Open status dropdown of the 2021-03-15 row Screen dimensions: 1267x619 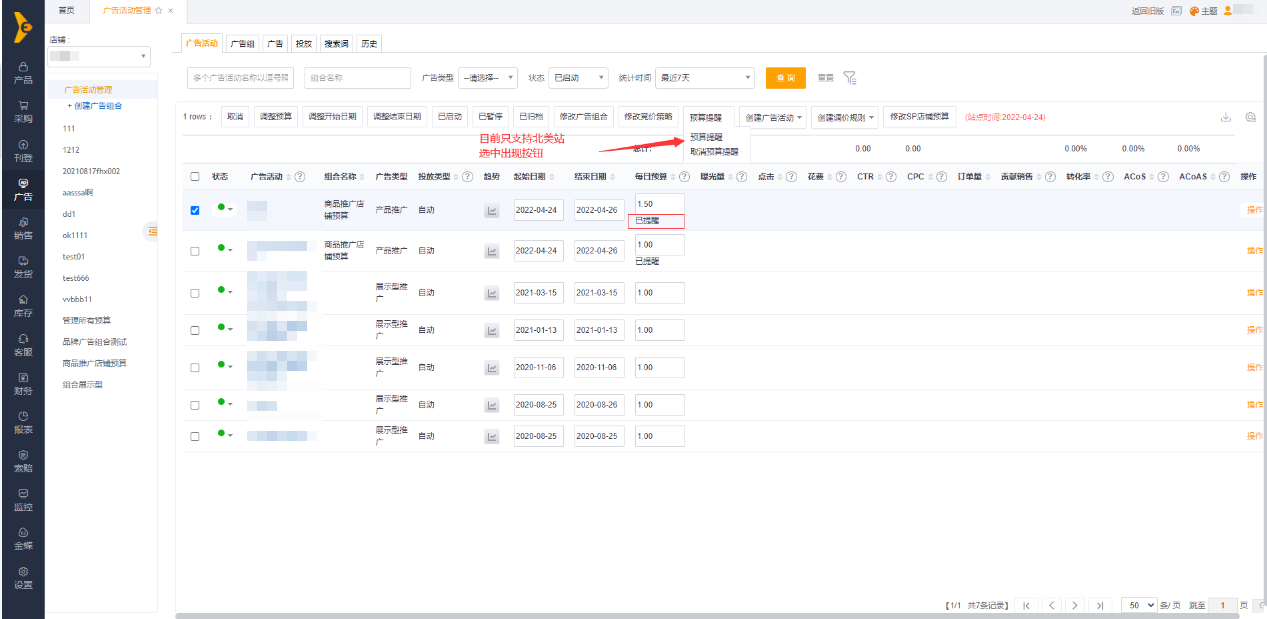pos(225,291)
